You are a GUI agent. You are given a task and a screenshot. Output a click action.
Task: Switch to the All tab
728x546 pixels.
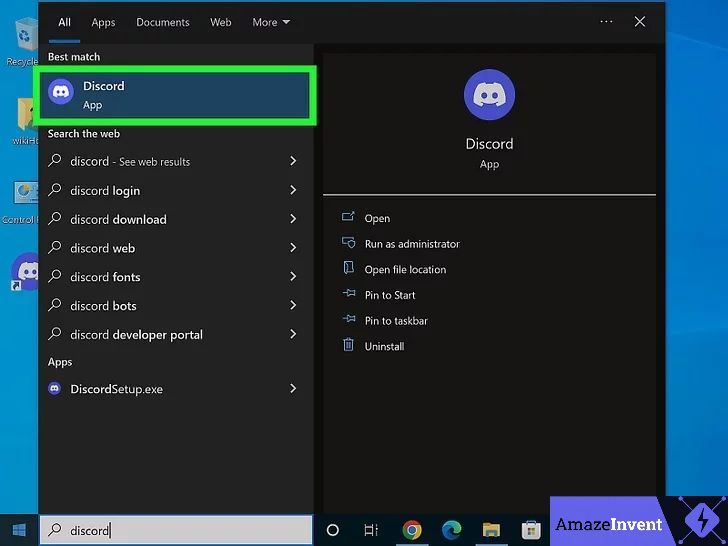tap(65, 22)
